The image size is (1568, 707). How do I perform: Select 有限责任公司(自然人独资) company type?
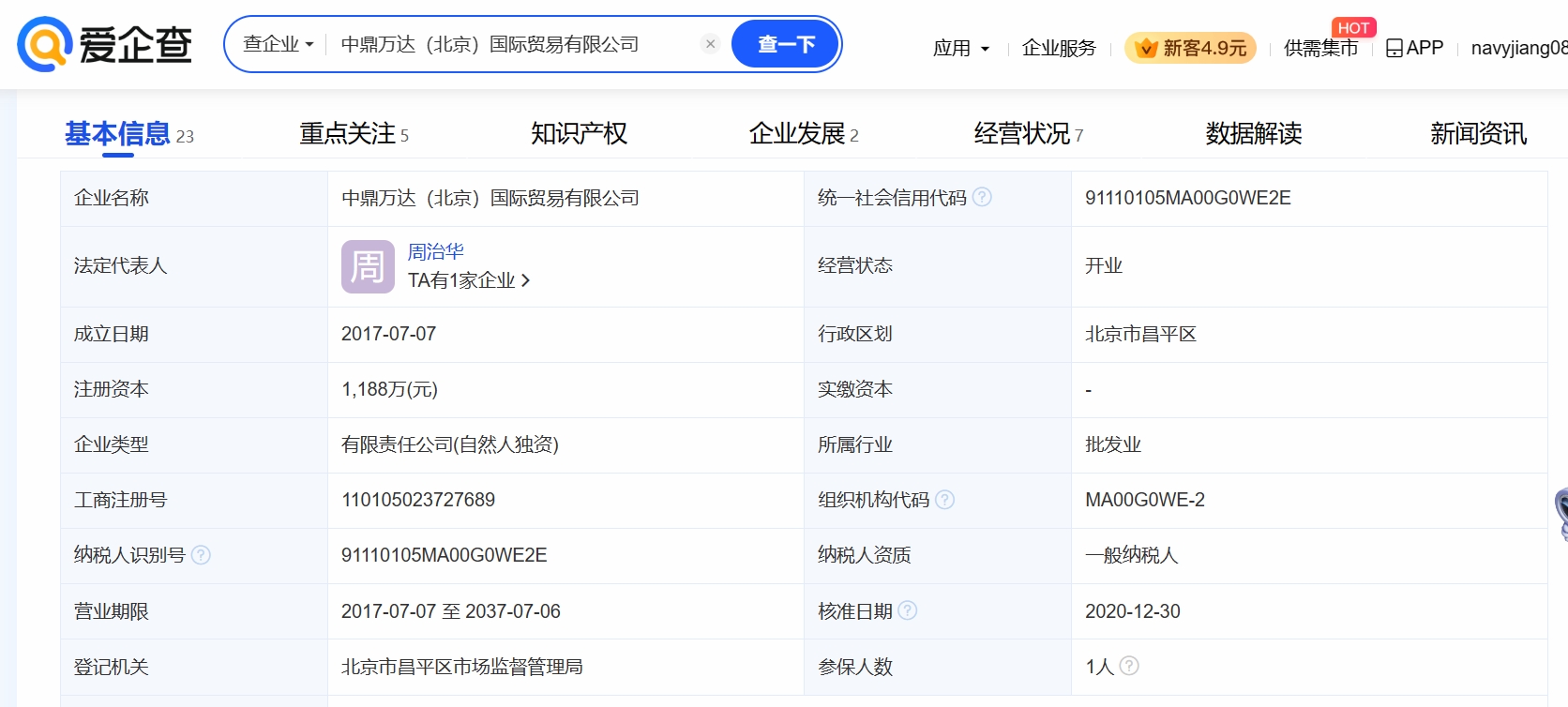(x=450, y=444)
